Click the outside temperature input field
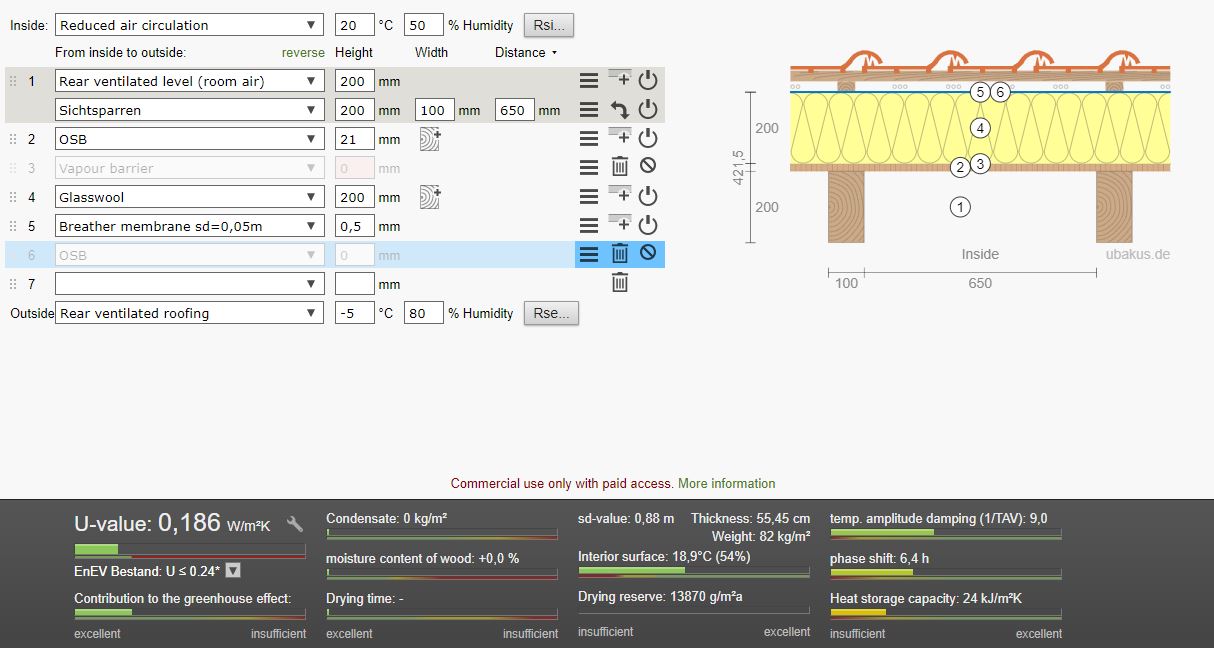This screenshot has height=648, width=1214. click(354, 313)
